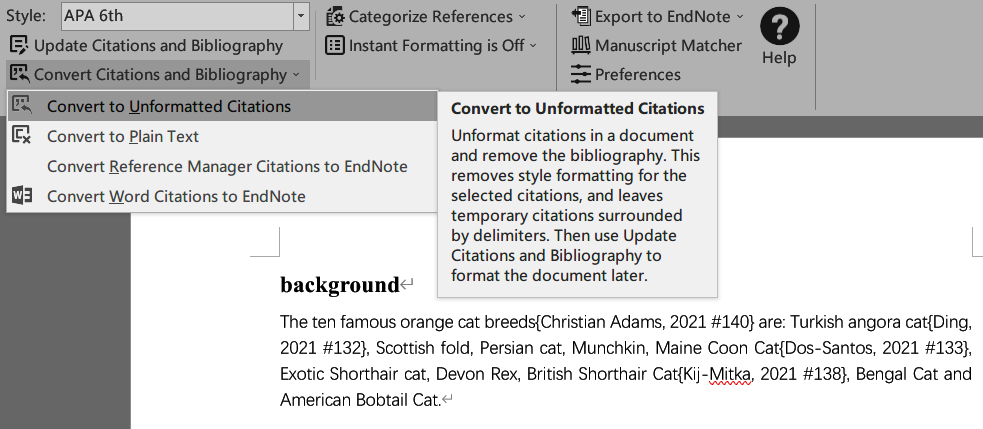Screen dimensions: 983x429
Task: Expand the Export to EndNote dropdown
Action: click(x=739, y=16)
